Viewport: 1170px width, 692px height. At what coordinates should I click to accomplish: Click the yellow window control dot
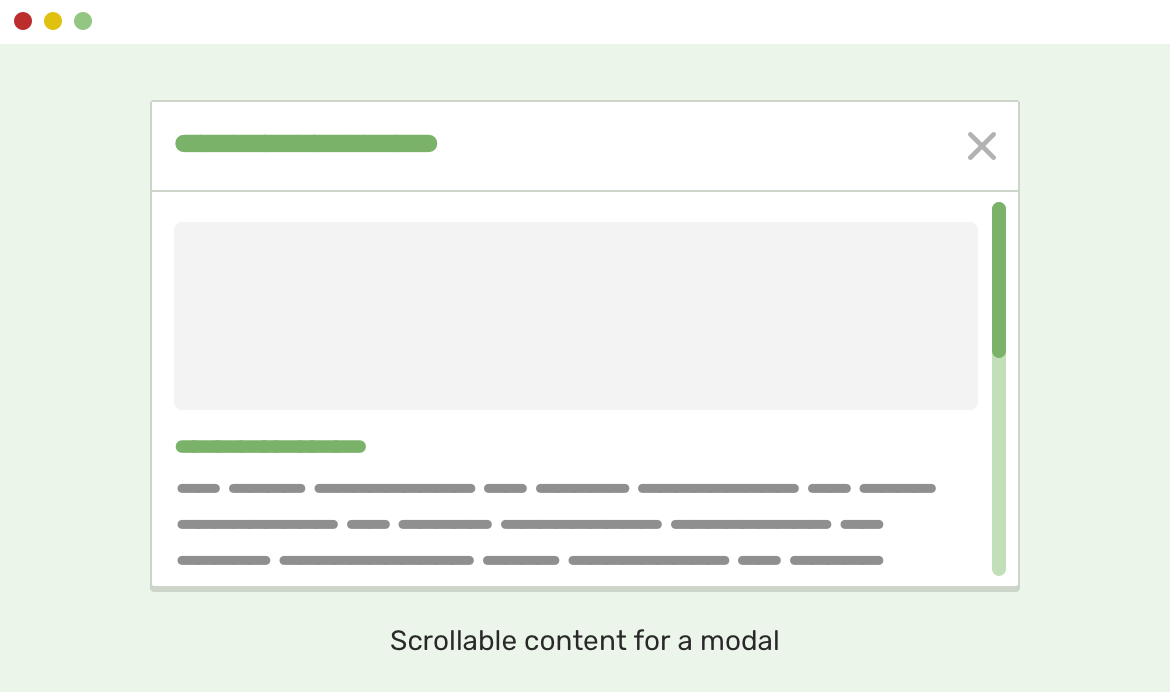(53, 21)
